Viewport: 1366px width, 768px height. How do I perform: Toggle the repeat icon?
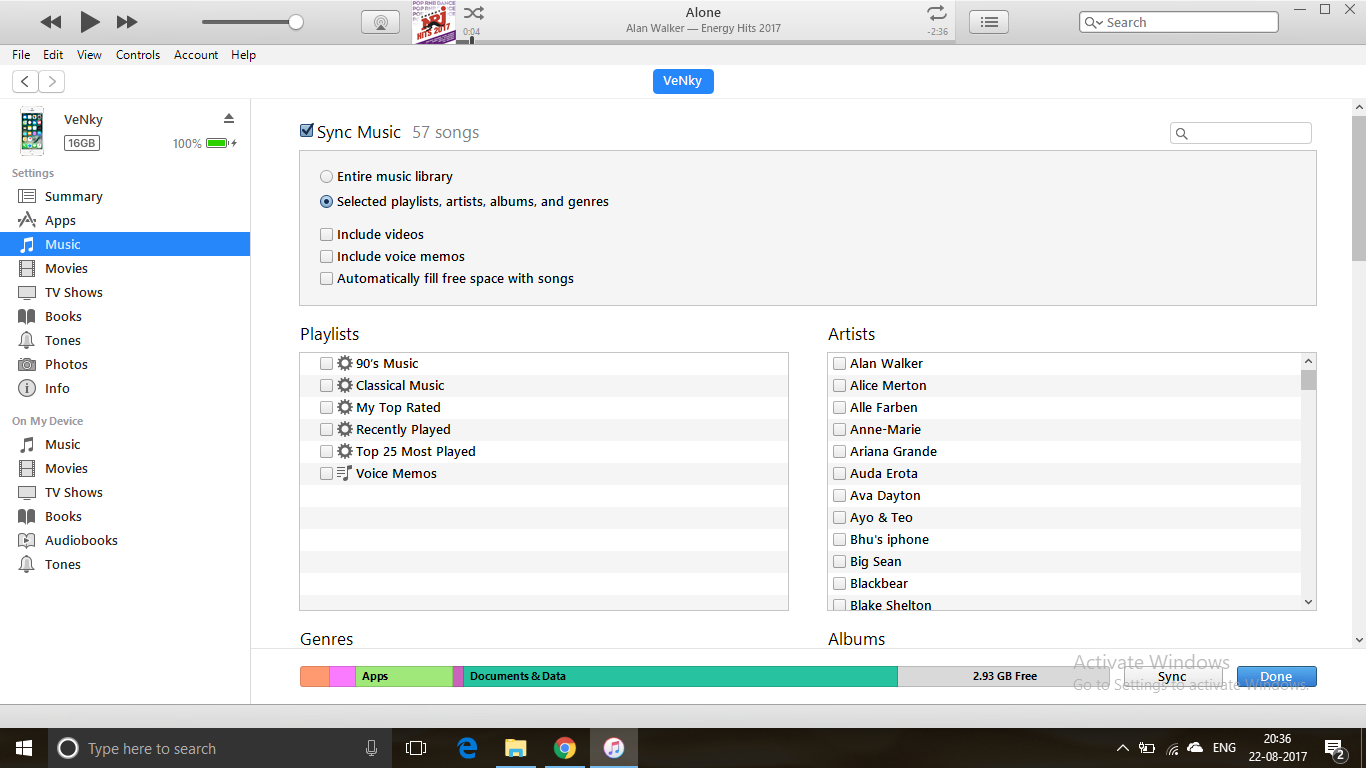(x=936, y=13)
